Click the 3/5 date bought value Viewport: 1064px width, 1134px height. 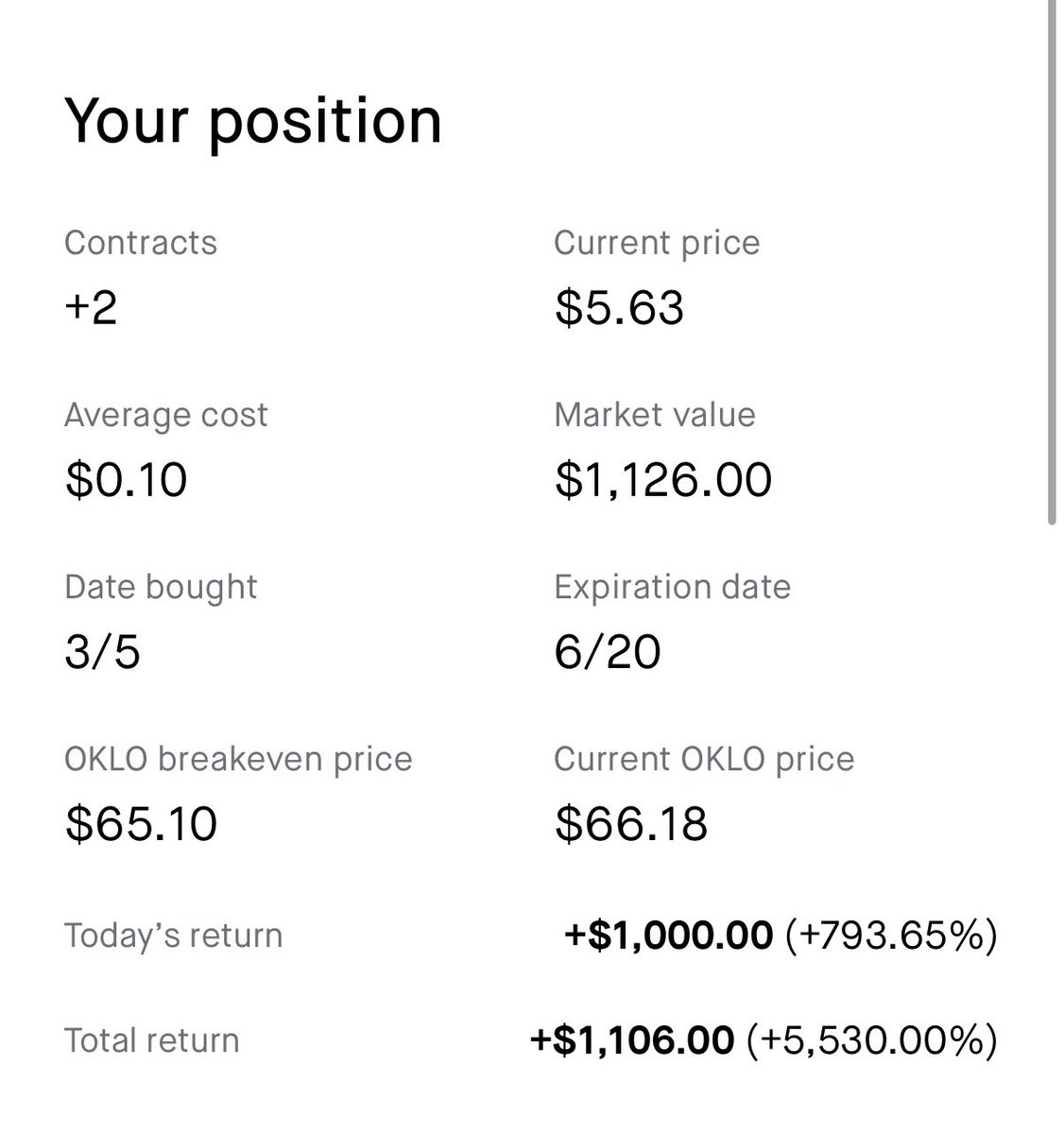(x=102, y=652)
